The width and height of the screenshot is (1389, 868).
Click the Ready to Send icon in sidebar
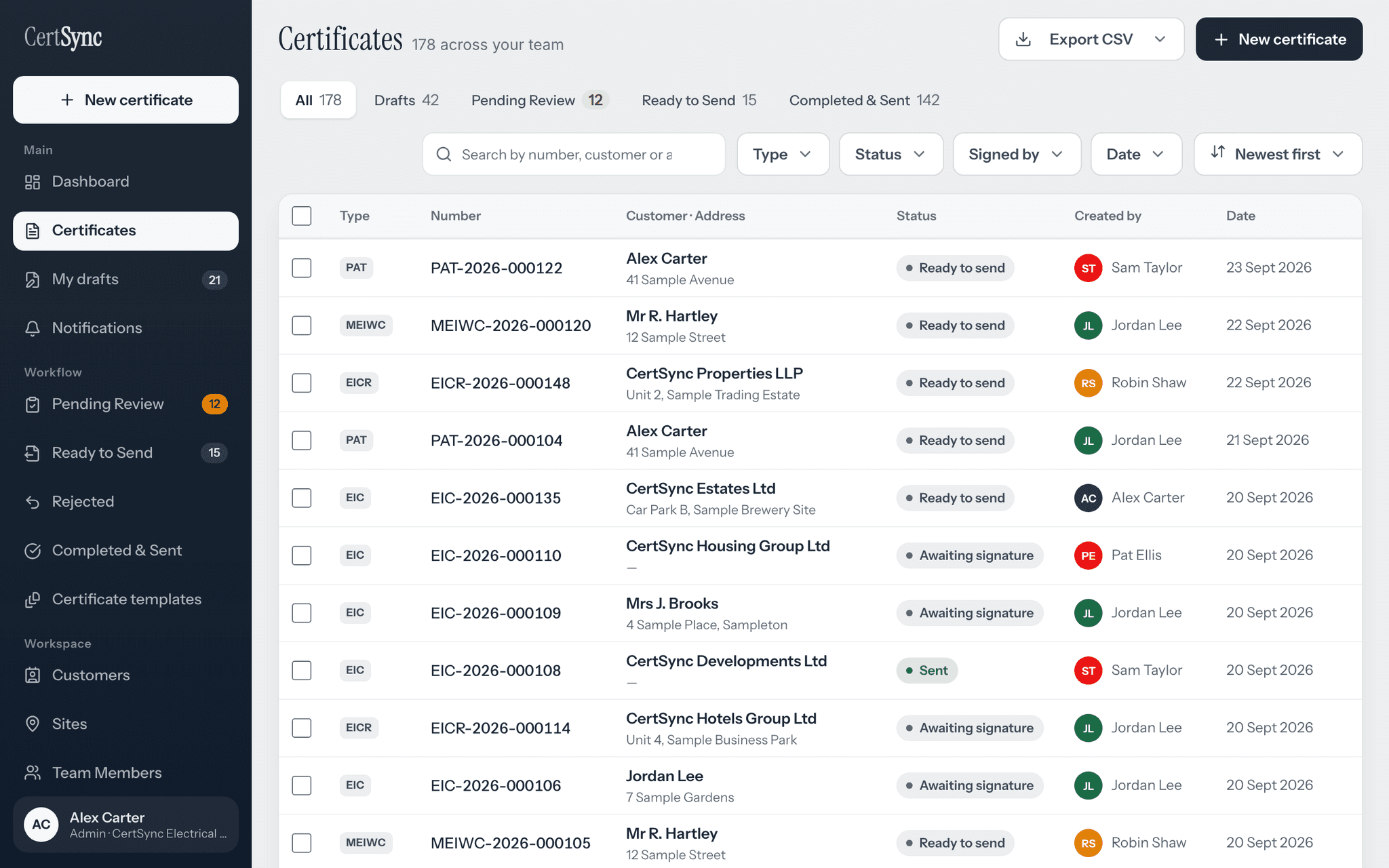33,453
